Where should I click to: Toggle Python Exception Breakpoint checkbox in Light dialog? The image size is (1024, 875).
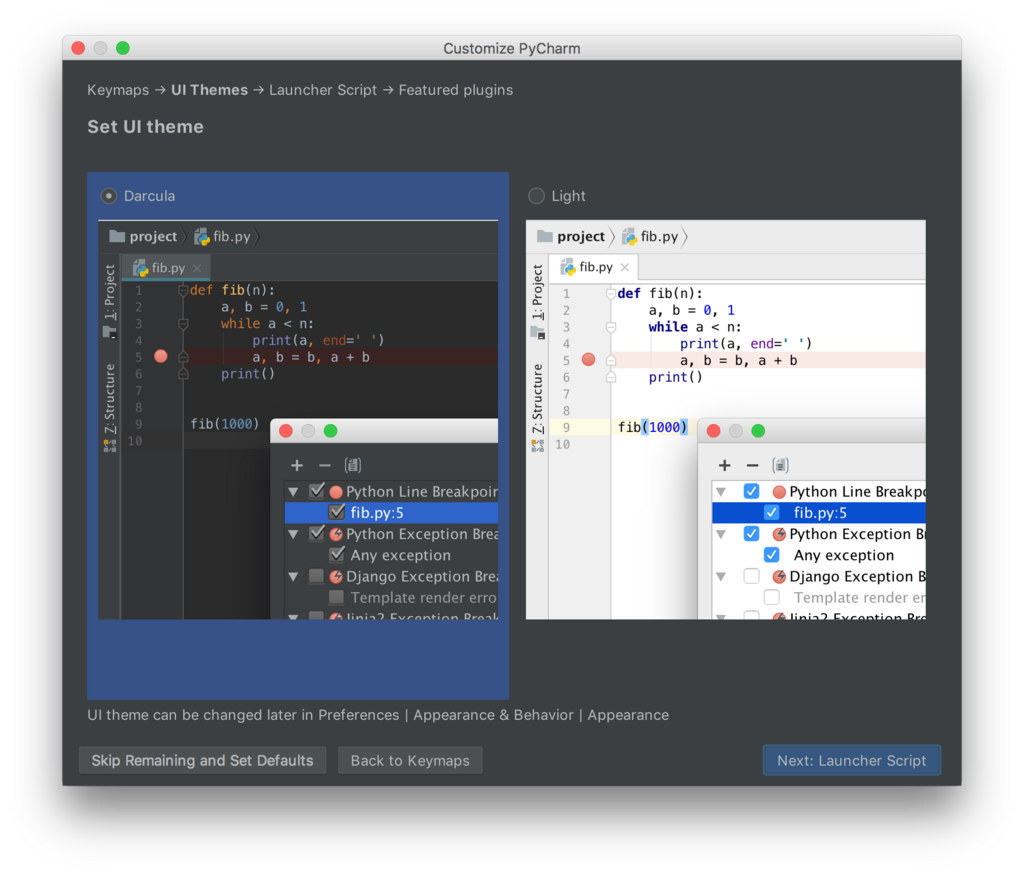pyautogui.click(x=752, y=533)
